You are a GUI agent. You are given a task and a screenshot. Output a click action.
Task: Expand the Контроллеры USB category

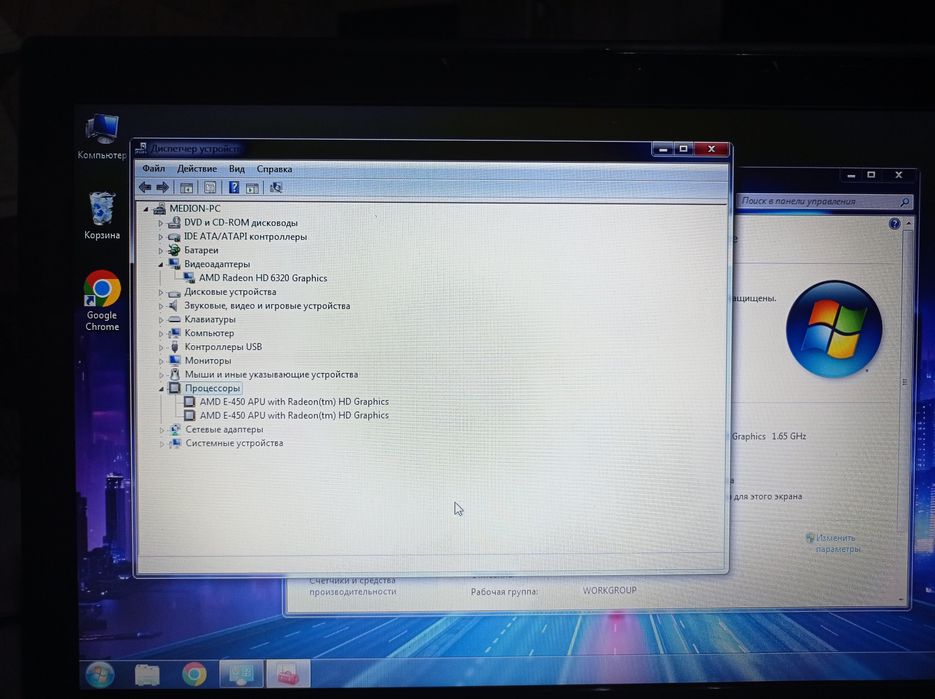coord(161,347)
